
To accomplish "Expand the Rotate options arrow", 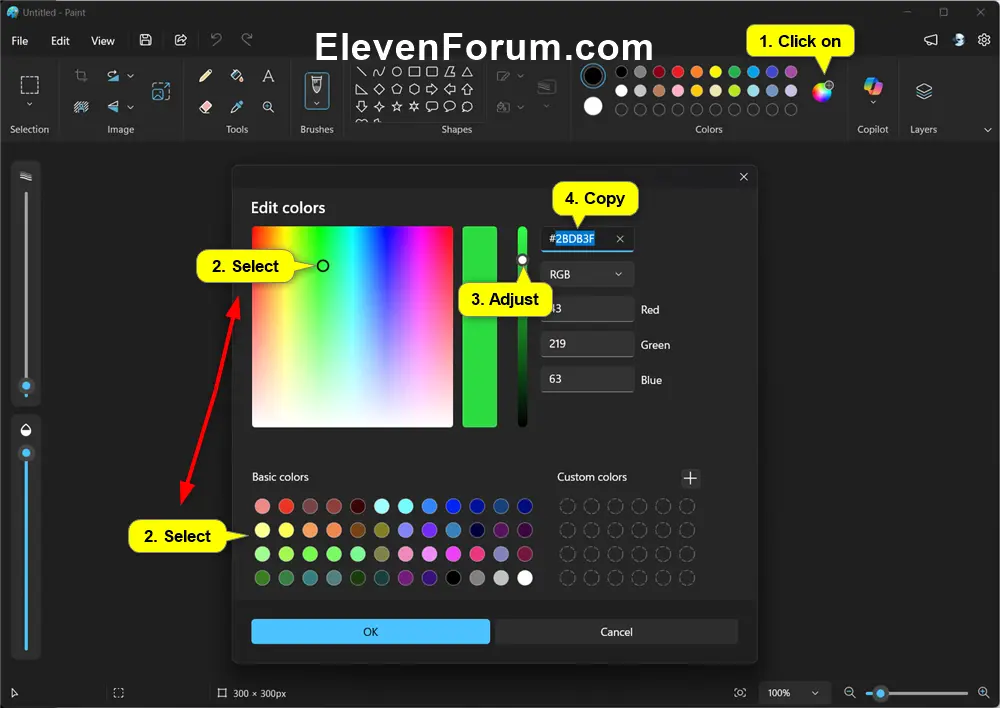I will coord(130,76).
